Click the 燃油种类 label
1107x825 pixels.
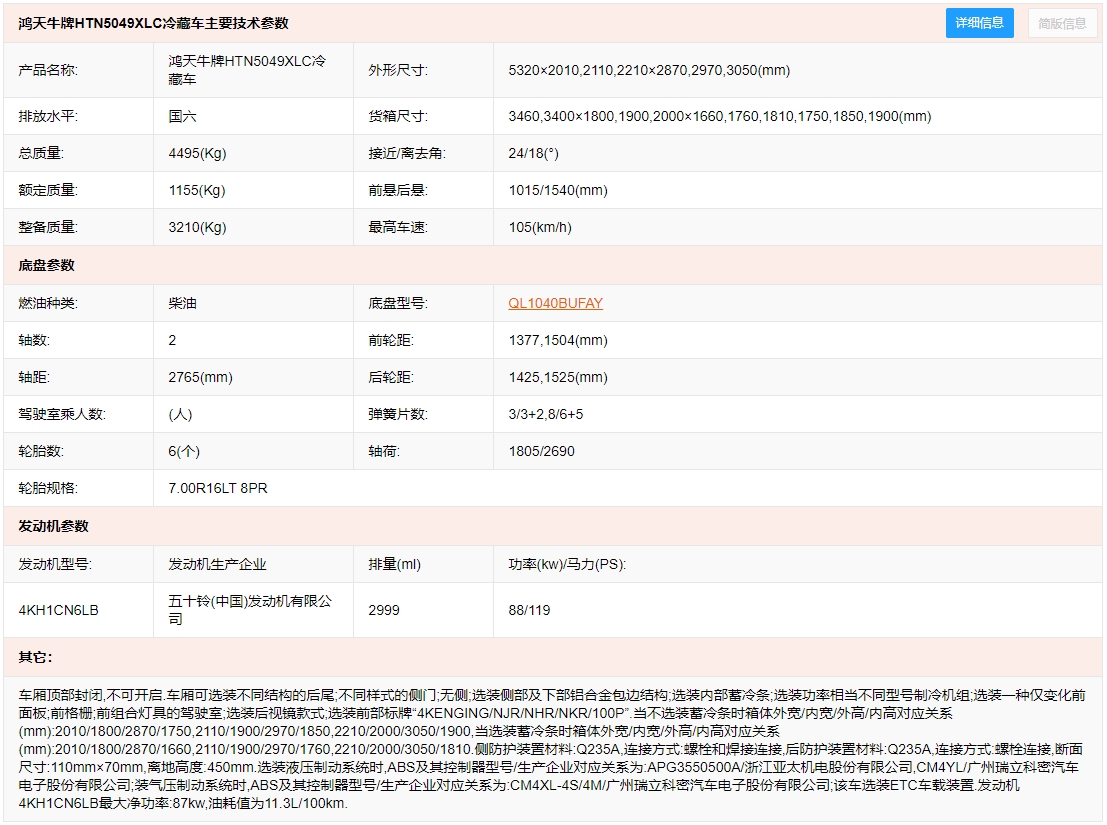coord(48,303)
